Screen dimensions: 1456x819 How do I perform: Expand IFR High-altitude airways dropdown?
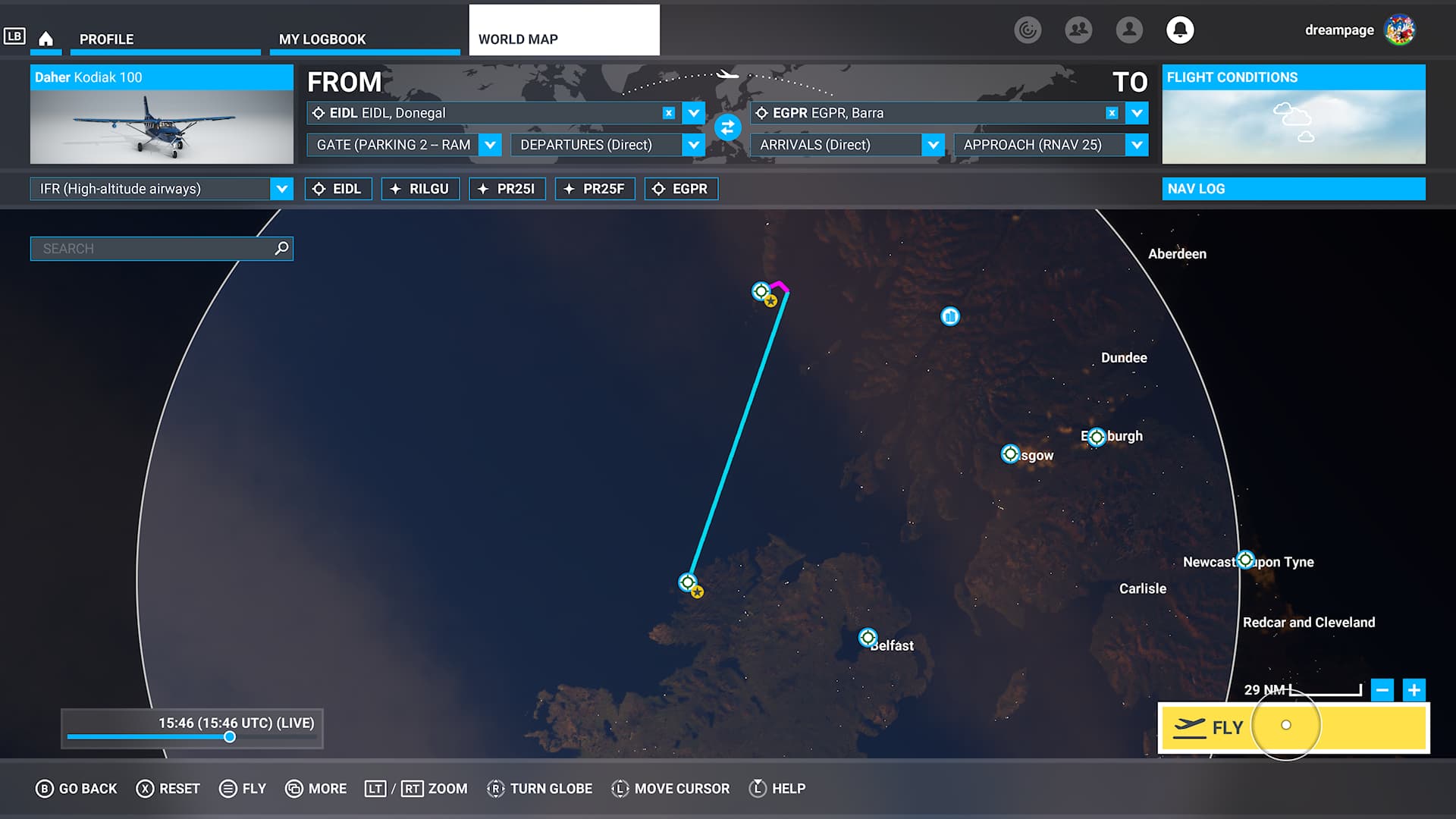(281, 189)
